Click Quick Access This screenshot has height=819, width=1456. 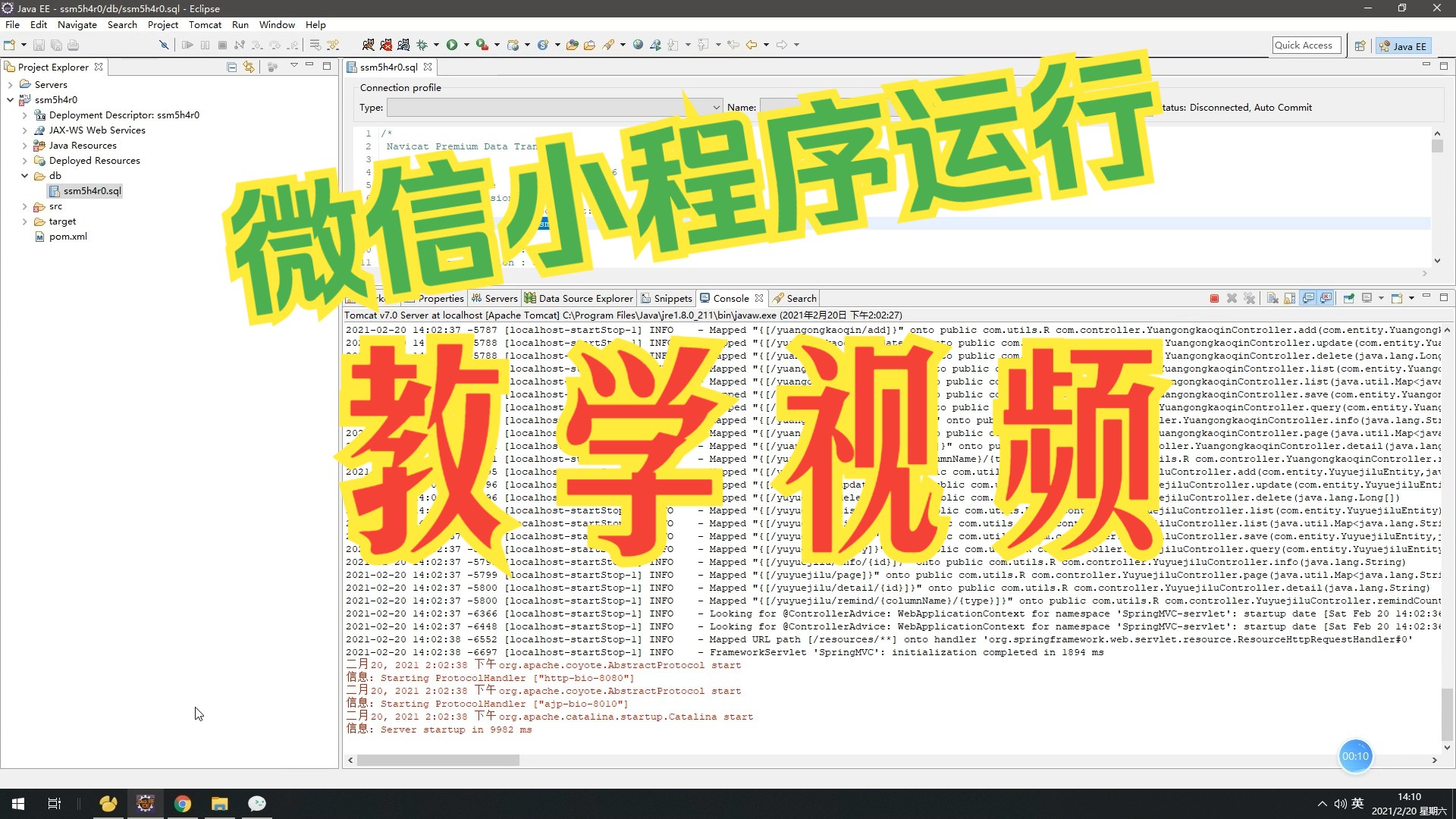[x=1306, y=45]
